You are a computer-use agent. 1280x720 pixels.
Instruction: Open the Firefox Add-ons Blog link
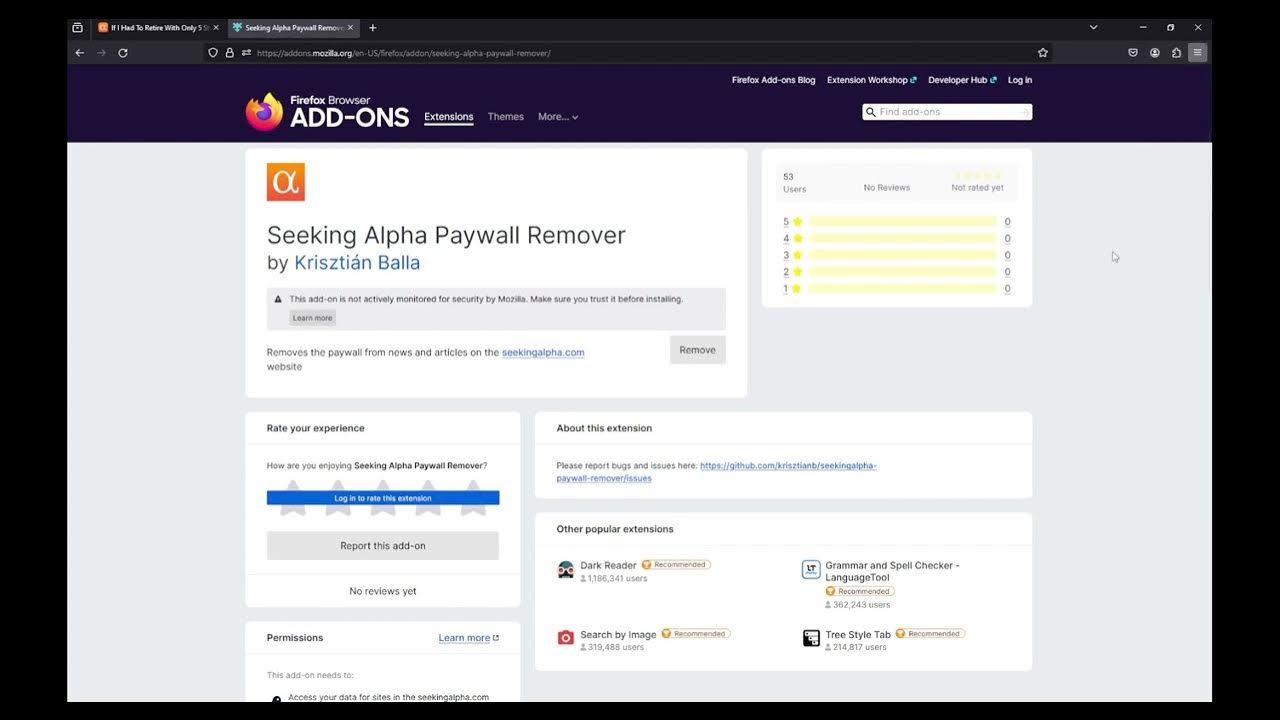coord(773,80)
